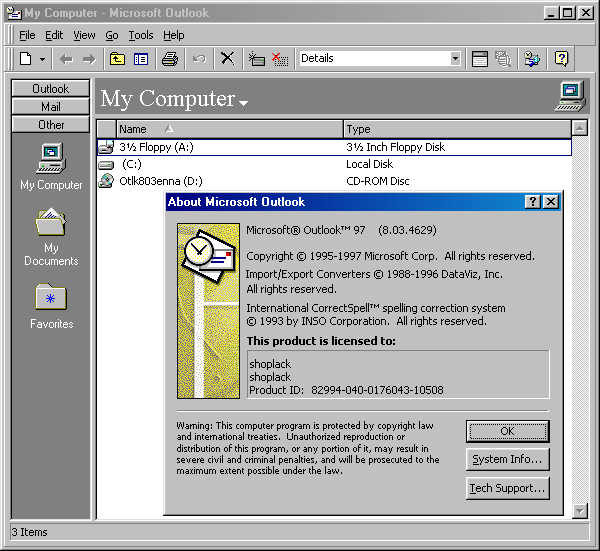
Task: Click the list scrollbar up arrow
Action: 580,128
